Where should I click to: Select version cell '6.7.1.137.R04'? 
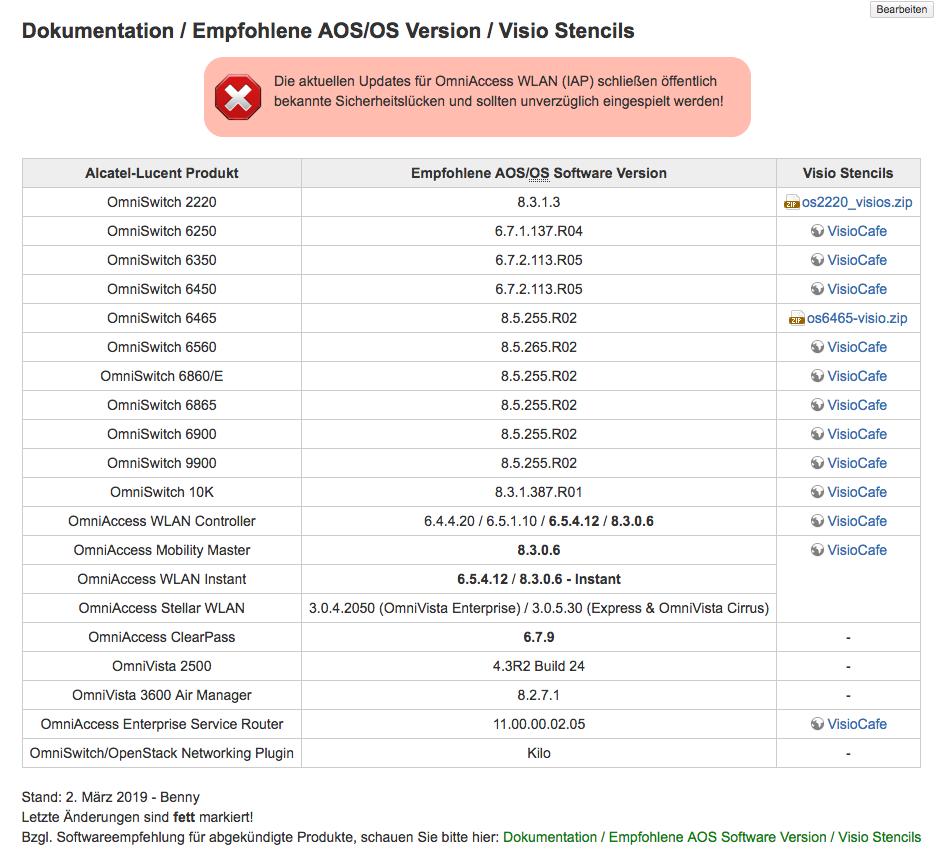[x=539, y=231]
